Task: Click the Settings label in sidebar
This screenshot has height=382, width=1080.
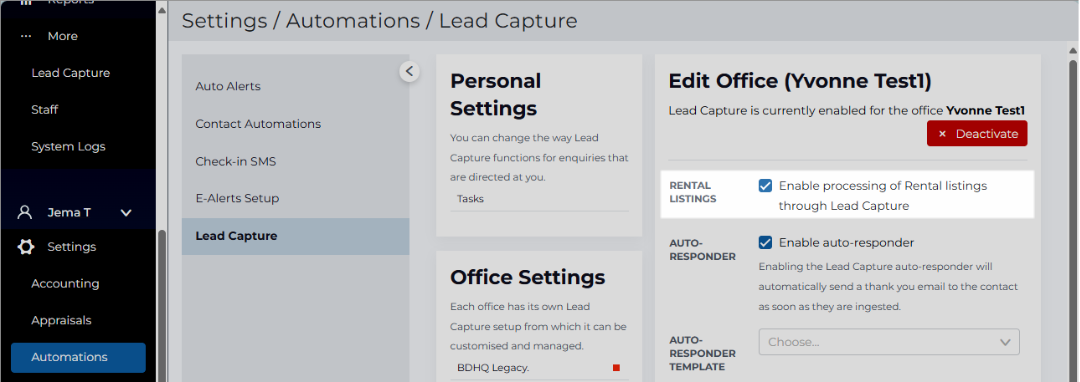Action: 72,246
